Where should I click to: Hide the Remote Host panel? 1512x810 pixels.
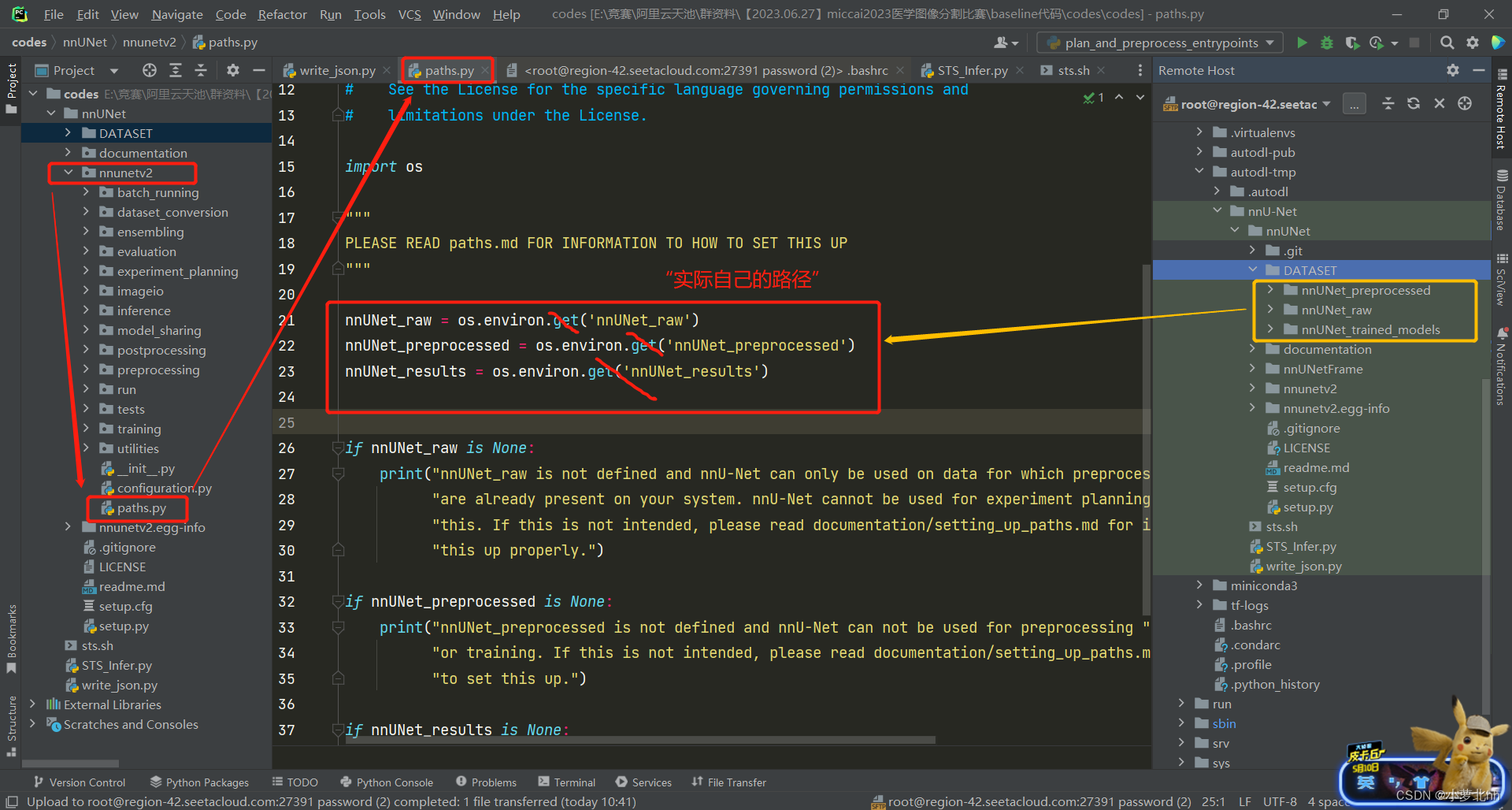pos(1479,70)
